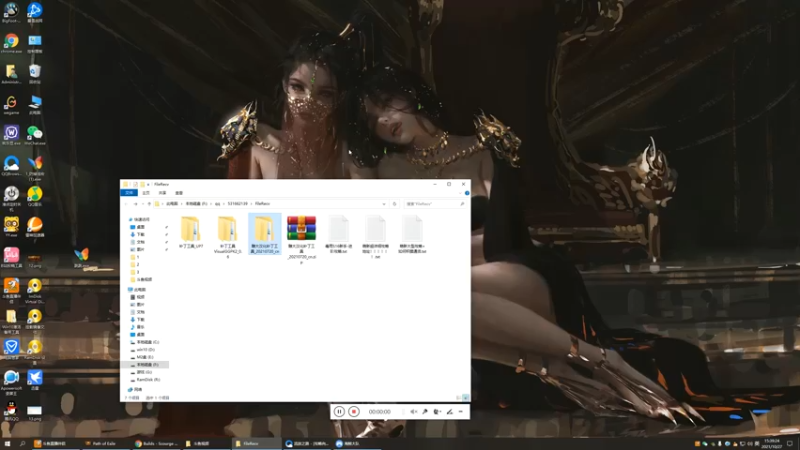Open chrome.exe desktop shortcut

point(11,43)
